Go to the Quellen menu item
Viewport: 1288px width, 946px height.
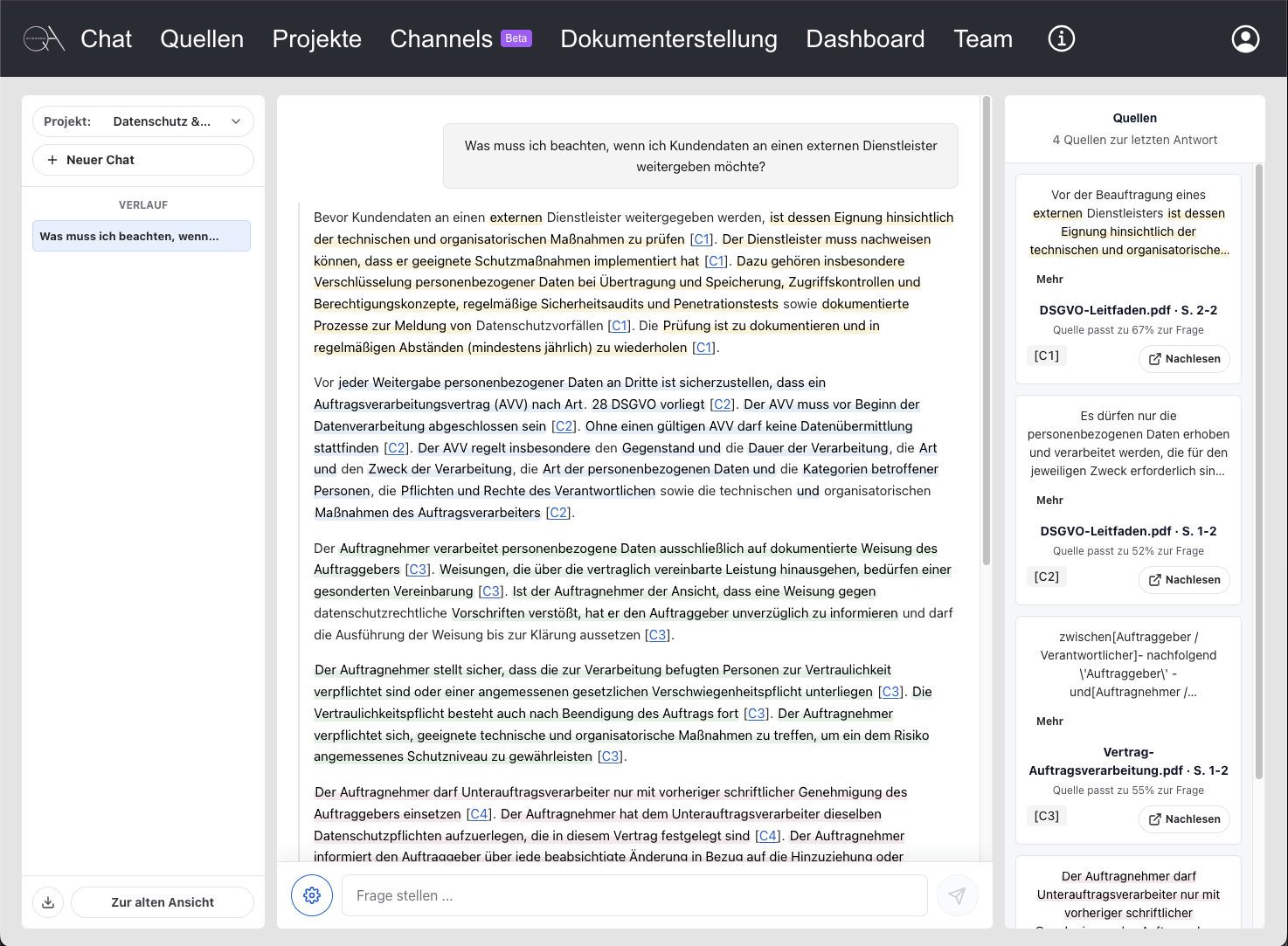click(x=202, y=38)
